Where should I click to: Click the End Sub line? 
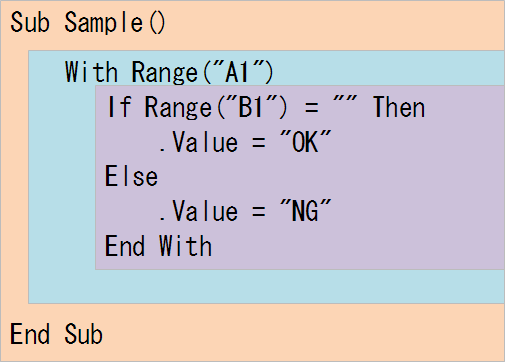[x=56, y=334]
